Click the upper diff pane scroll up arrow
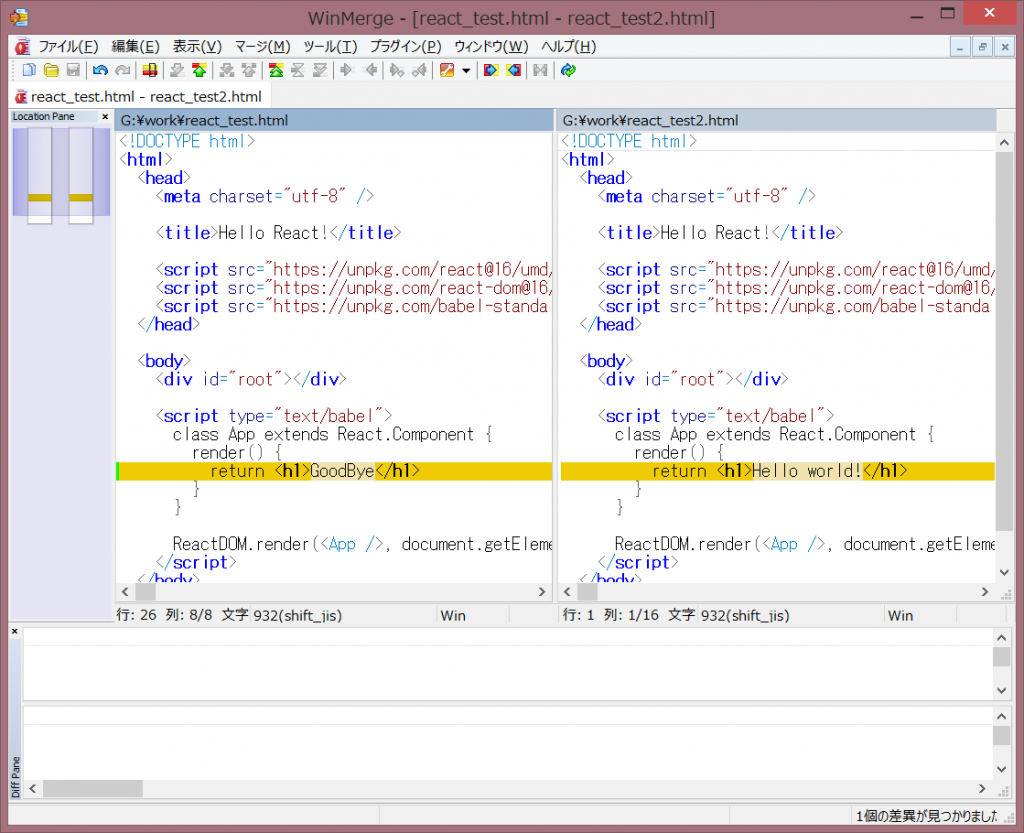 pyautogui.click(x=1002, y=638)
